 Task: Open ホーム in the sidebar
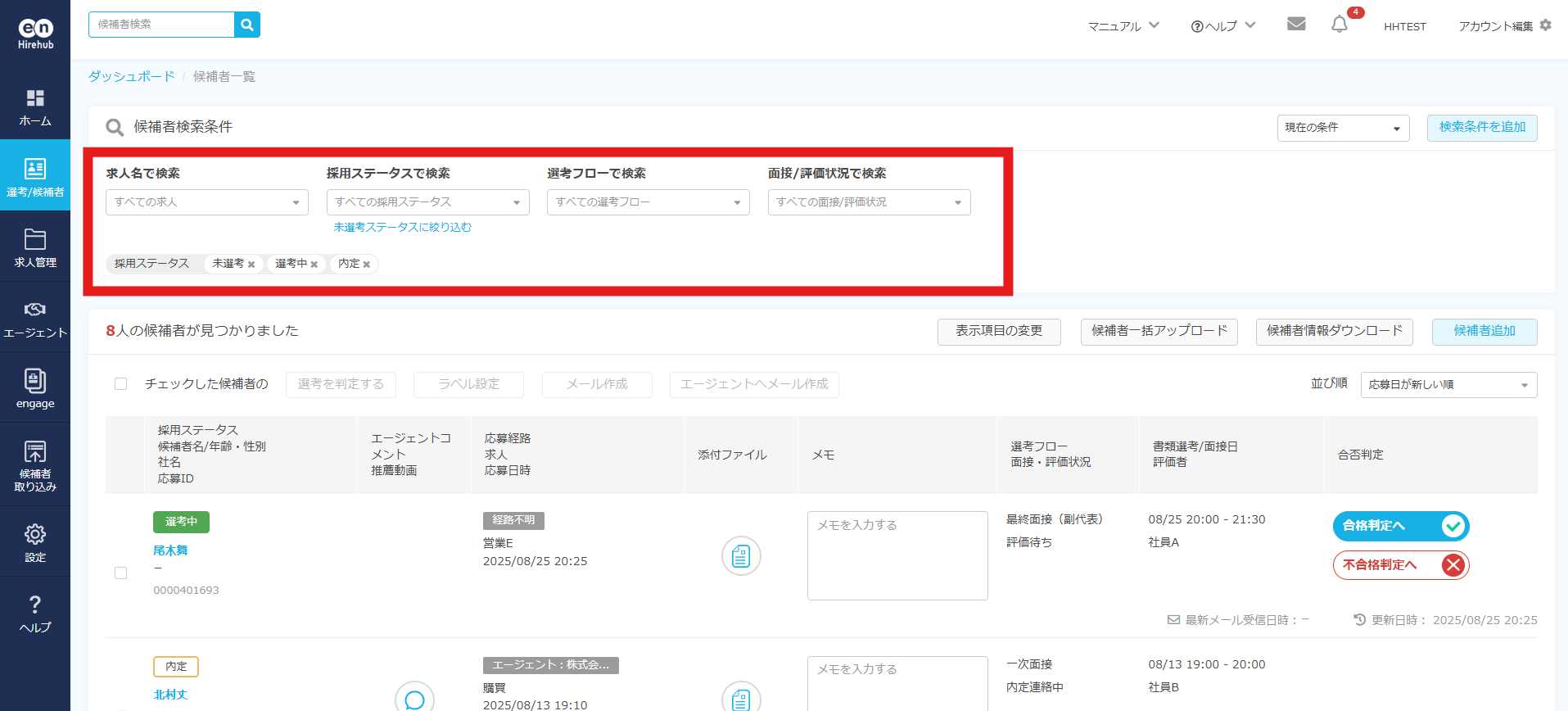pos(35,108)
